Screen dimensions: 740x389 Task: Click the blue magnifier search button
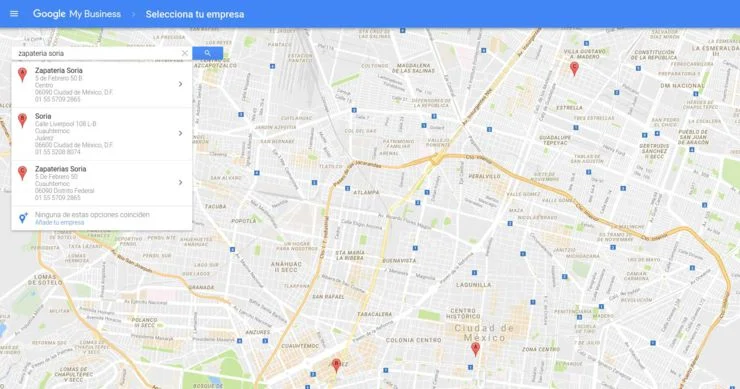point(208,53)
